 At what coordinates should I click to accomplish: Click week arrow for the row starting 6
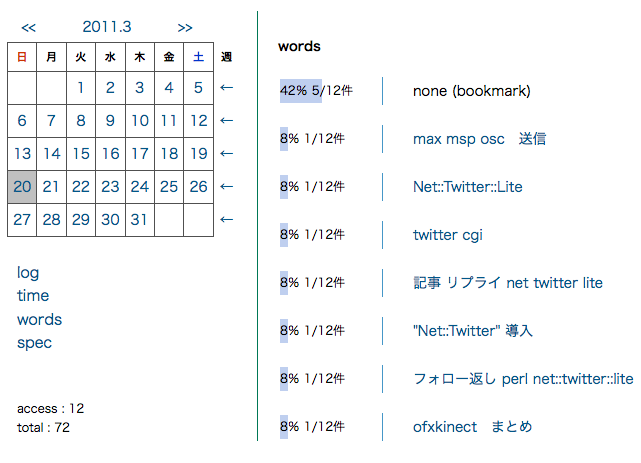click(227, 121)
